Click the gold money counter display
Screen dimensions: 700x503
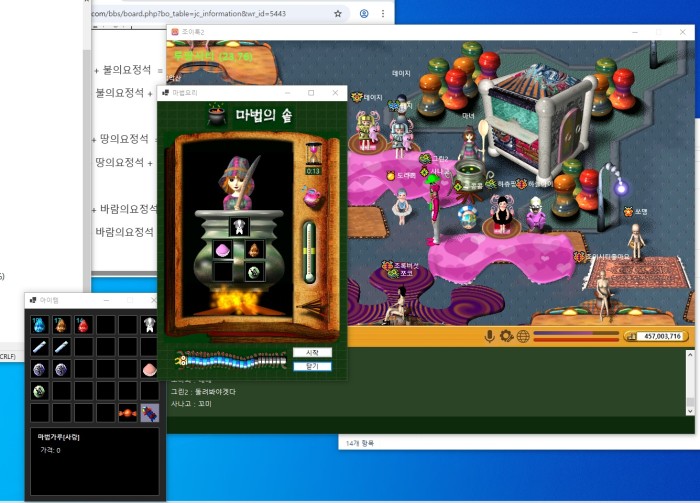653,337
